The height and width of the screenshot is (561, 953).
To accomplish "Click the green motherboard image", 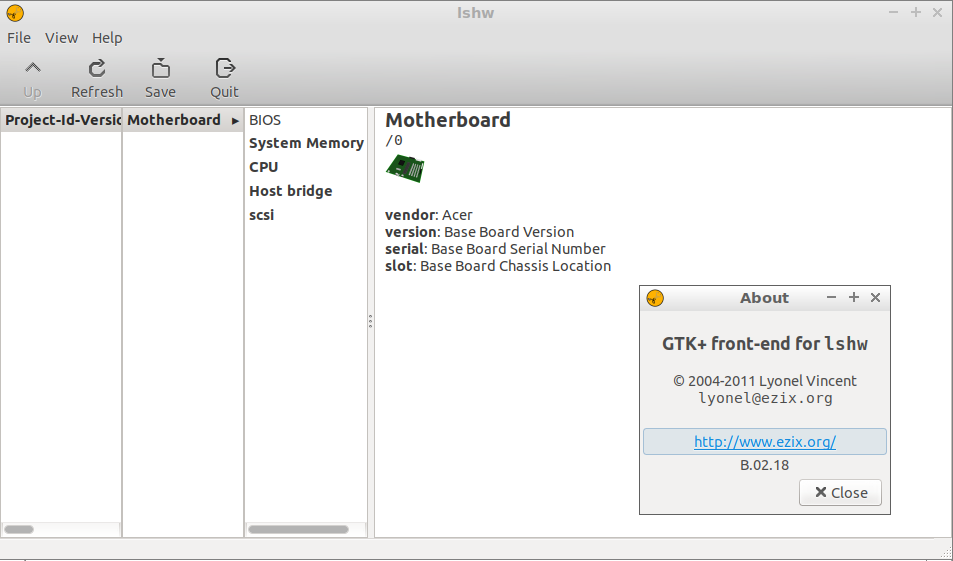I will pos(405,168).
